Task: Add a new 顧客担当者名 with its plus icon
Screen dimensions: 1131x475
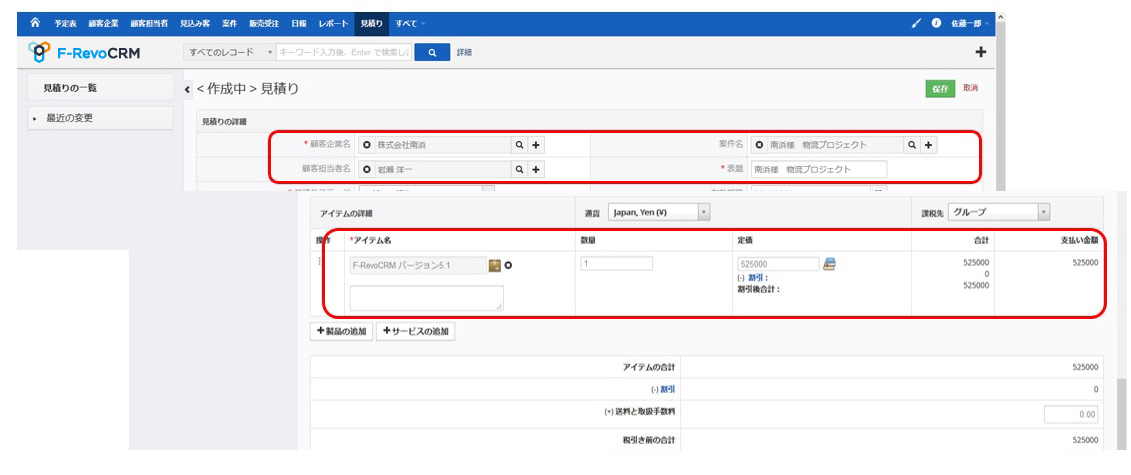Action: (535, 169)
